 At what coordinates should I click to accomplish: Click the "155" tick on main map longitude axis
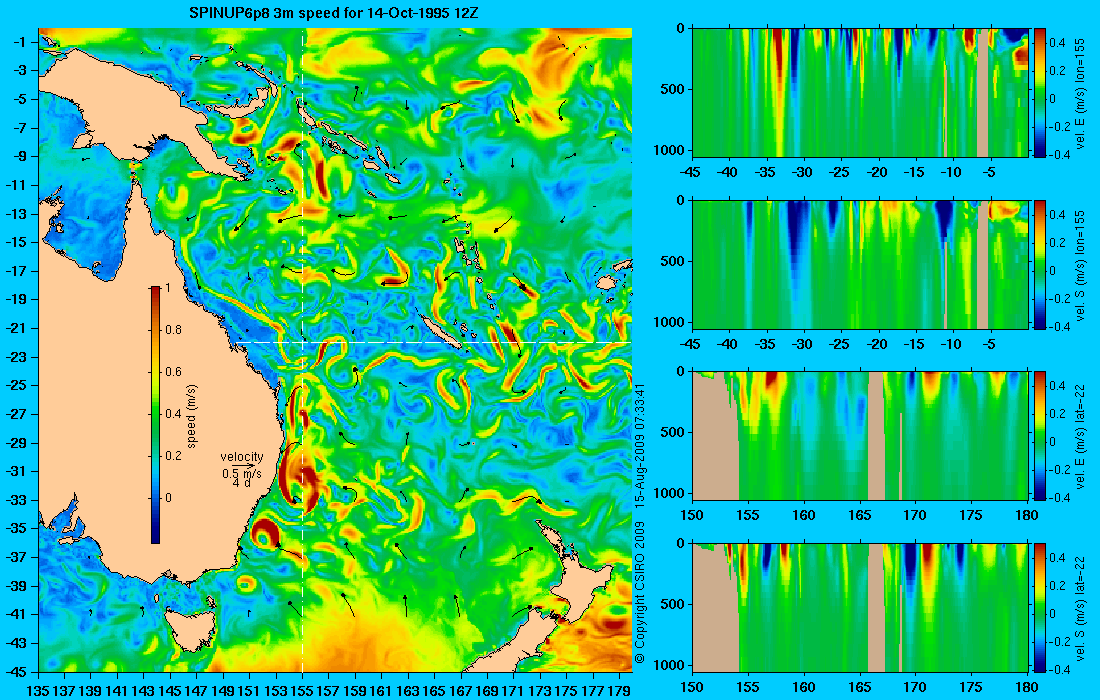tap(302, 691)
